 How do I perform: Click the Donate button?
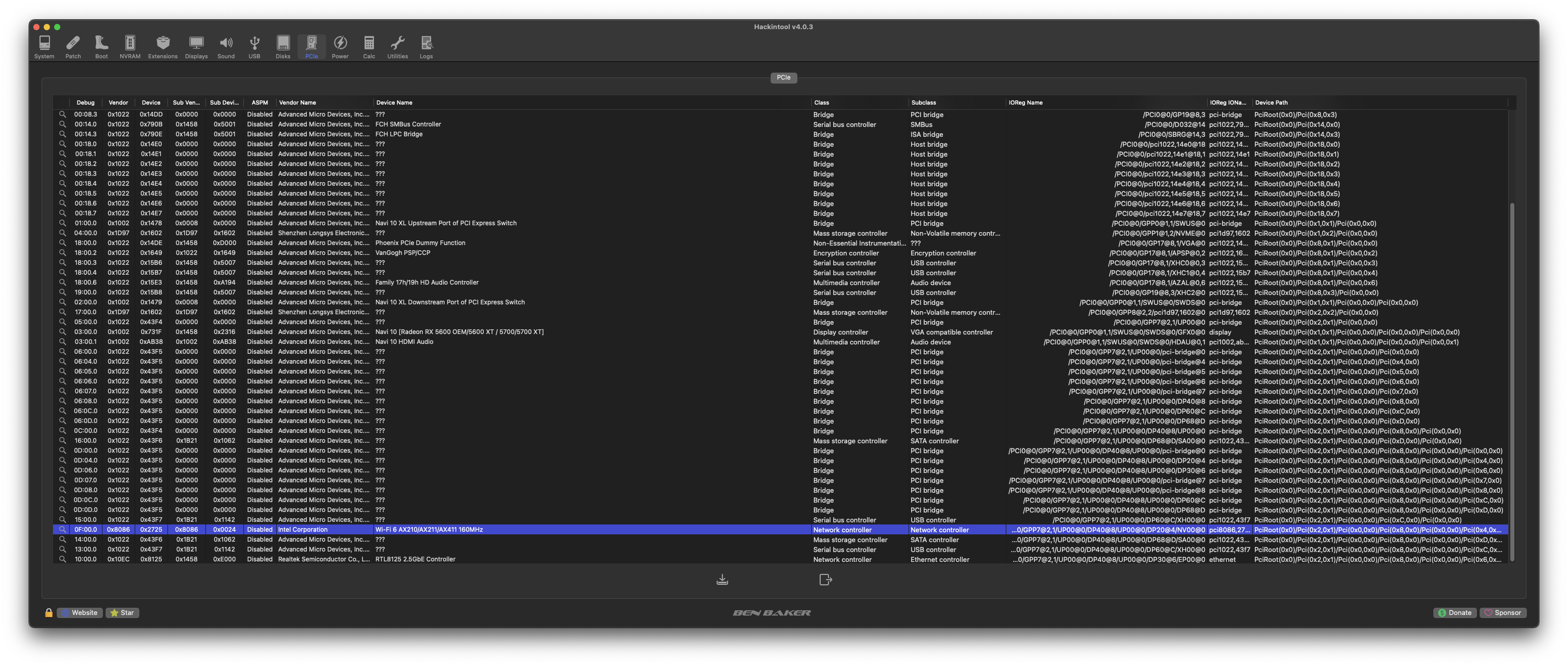[1455, 613]
